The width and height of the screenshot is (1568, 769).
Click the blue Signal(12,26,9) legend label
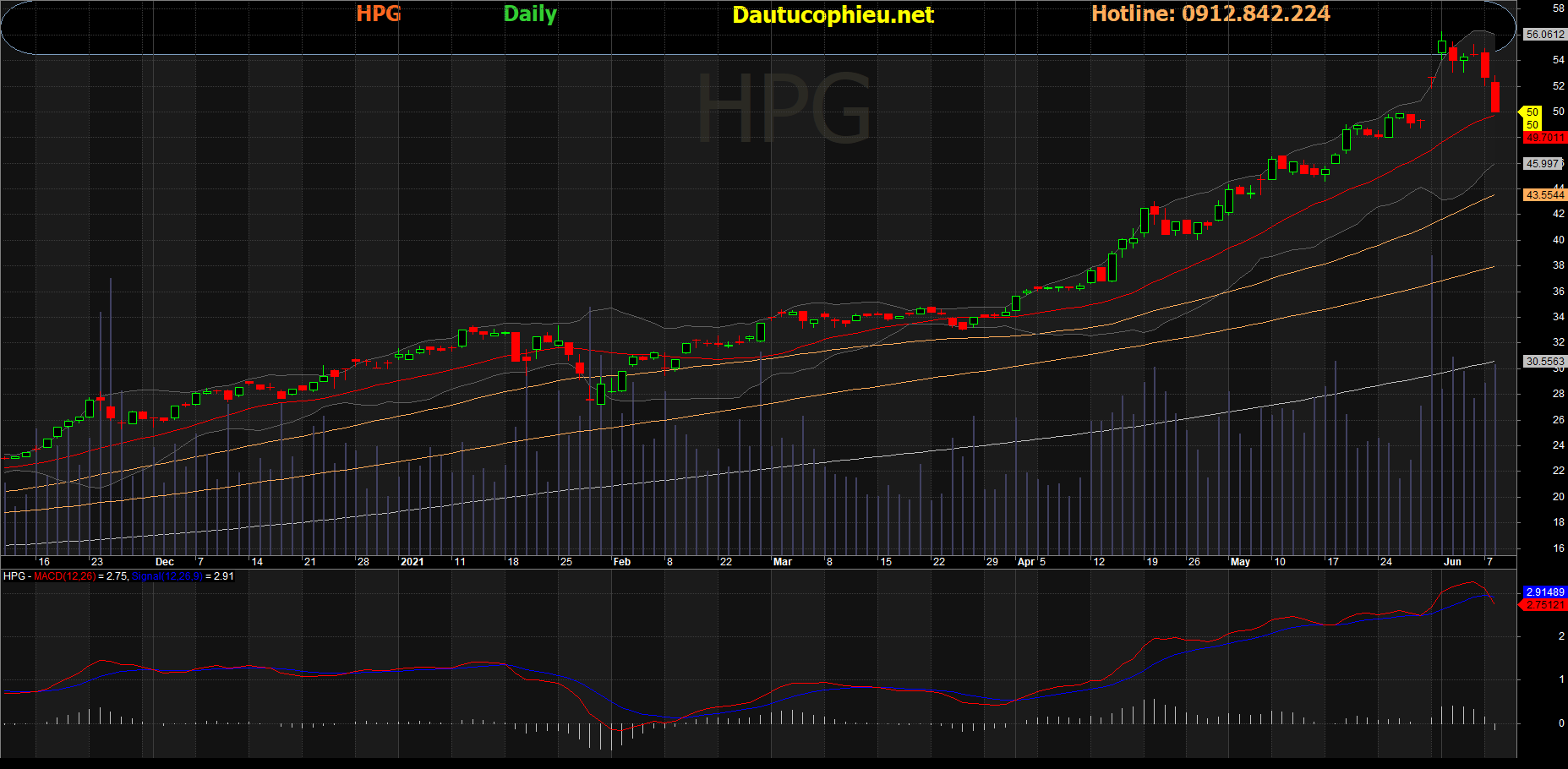pos(167,576)
